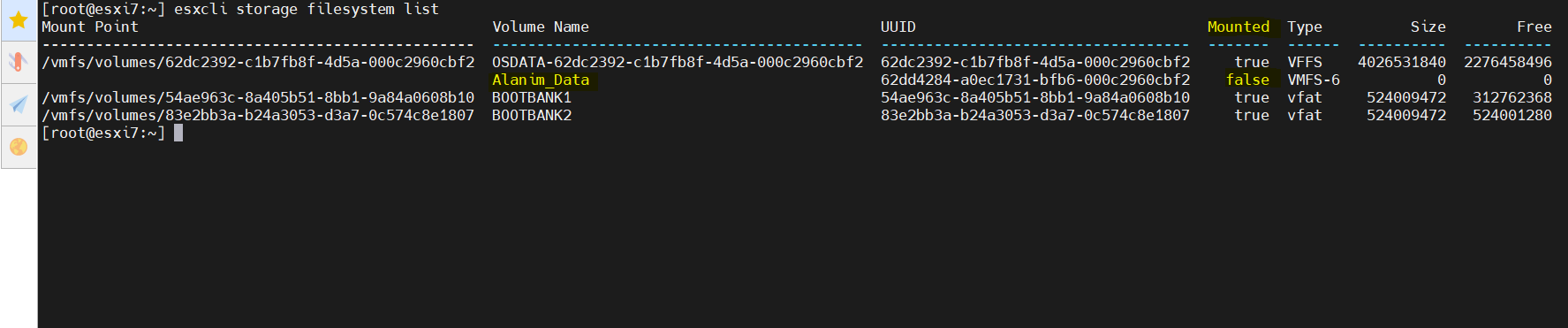Click the Free column header
The width and height of the screenshot is (1568, 328).
click(x=1534, y=27)
